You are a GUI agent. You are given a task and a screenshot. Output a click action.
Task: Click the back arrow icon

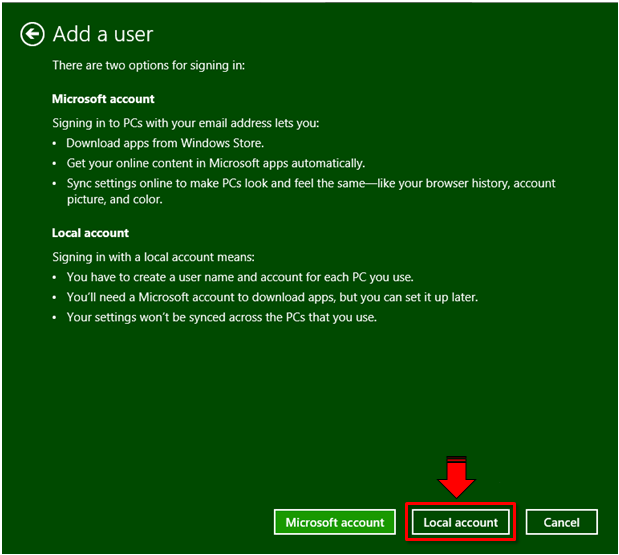tap(32, 35)
